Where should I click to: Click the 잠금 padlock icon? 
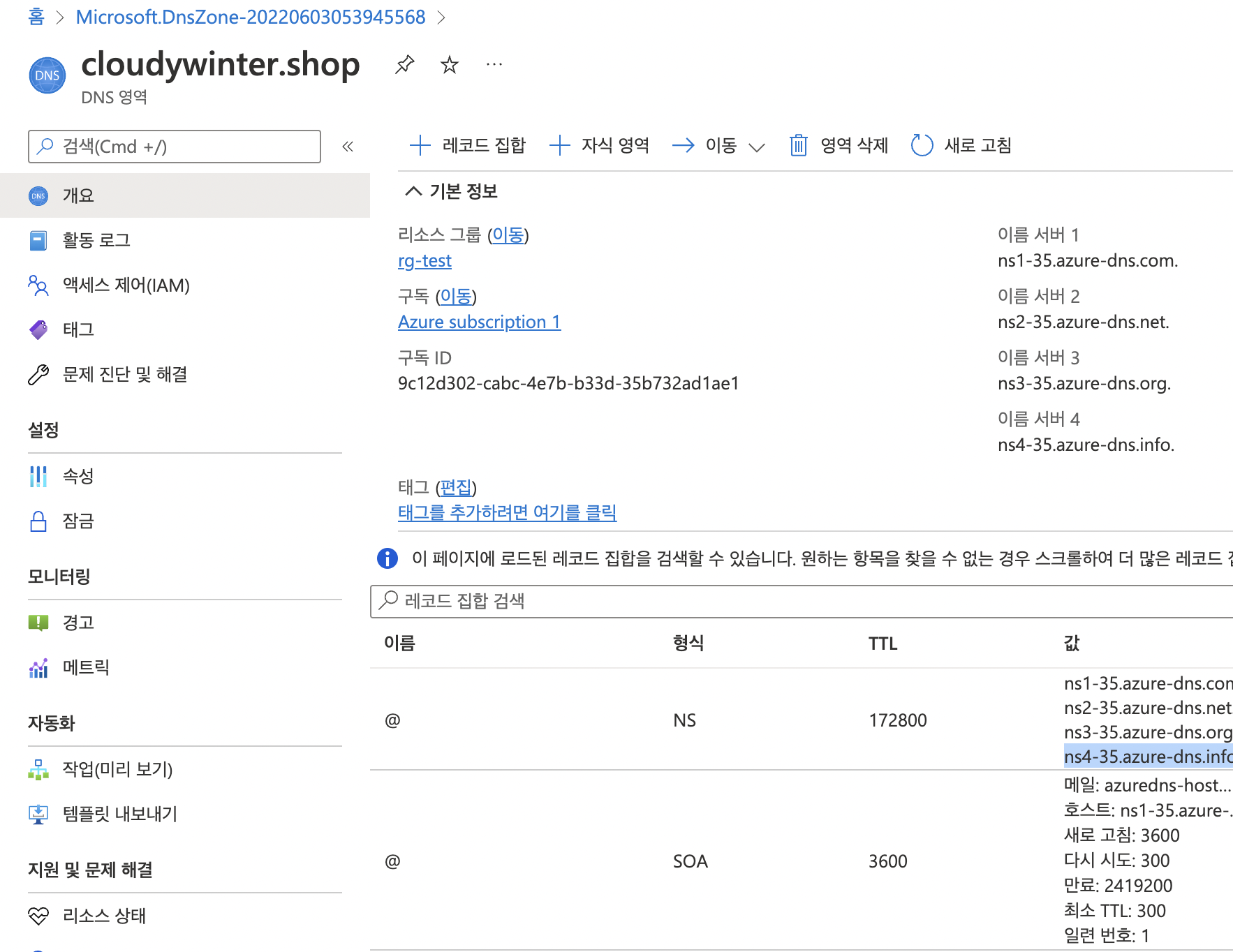(38, 521)
